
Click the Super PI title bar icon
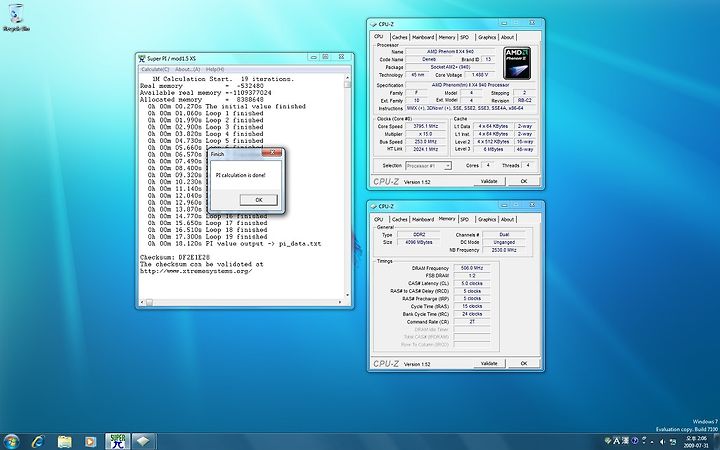click(x=142, y=59)
